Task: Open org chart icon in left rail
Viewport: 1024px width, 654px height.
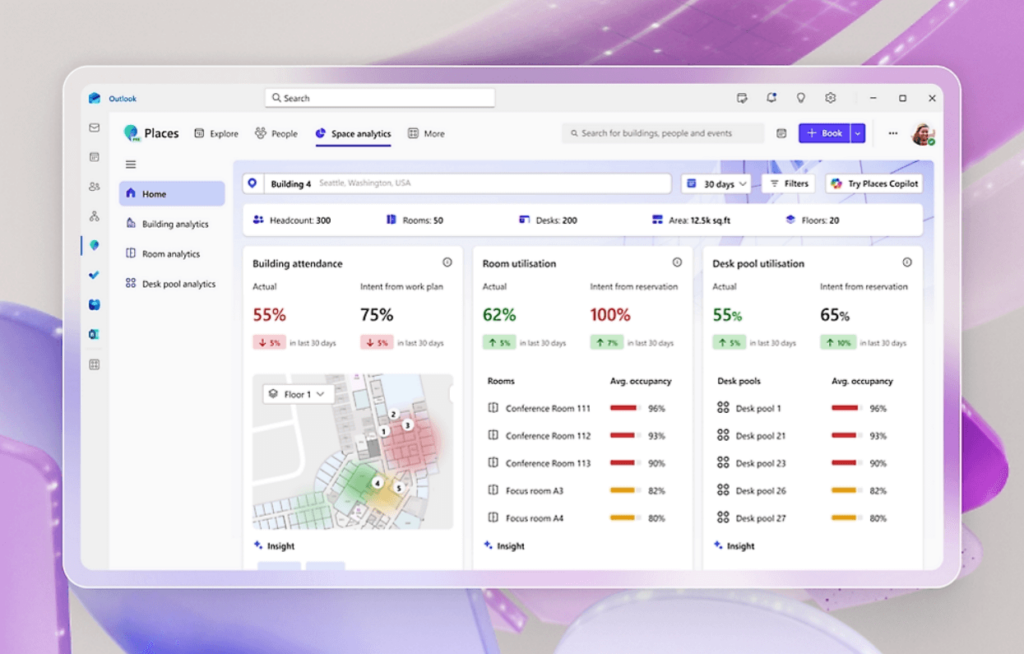Action: pyautogui.click(x=95, y=216)
